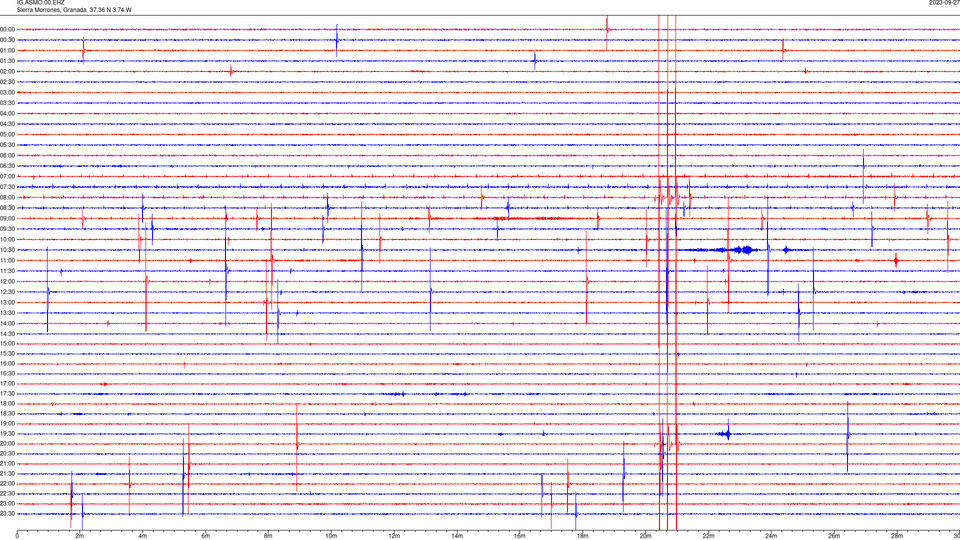
Task: Choose the 14:30 trace label
Action: click(8, 334)
